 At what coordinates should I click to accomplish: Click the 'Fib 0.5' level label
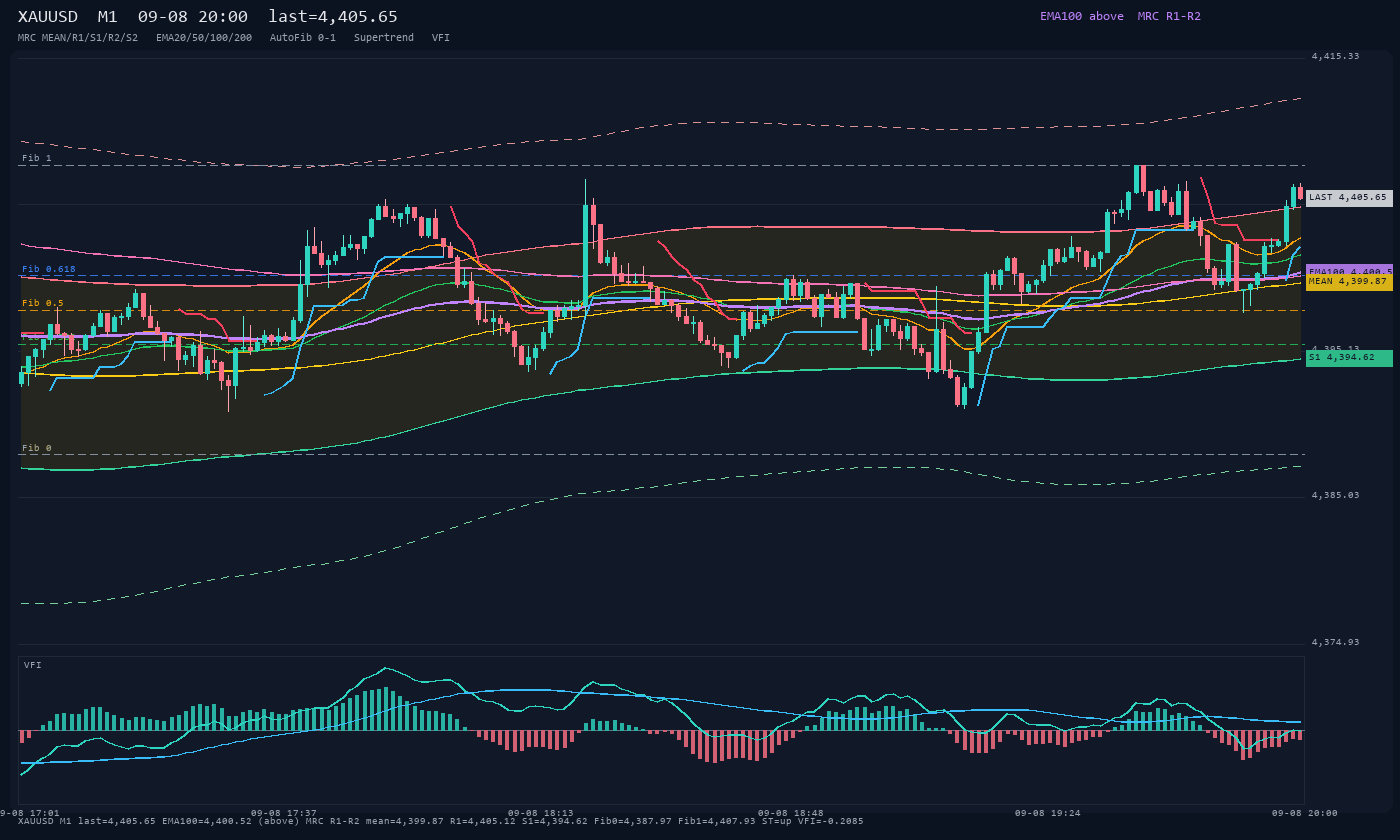(43, 303)
